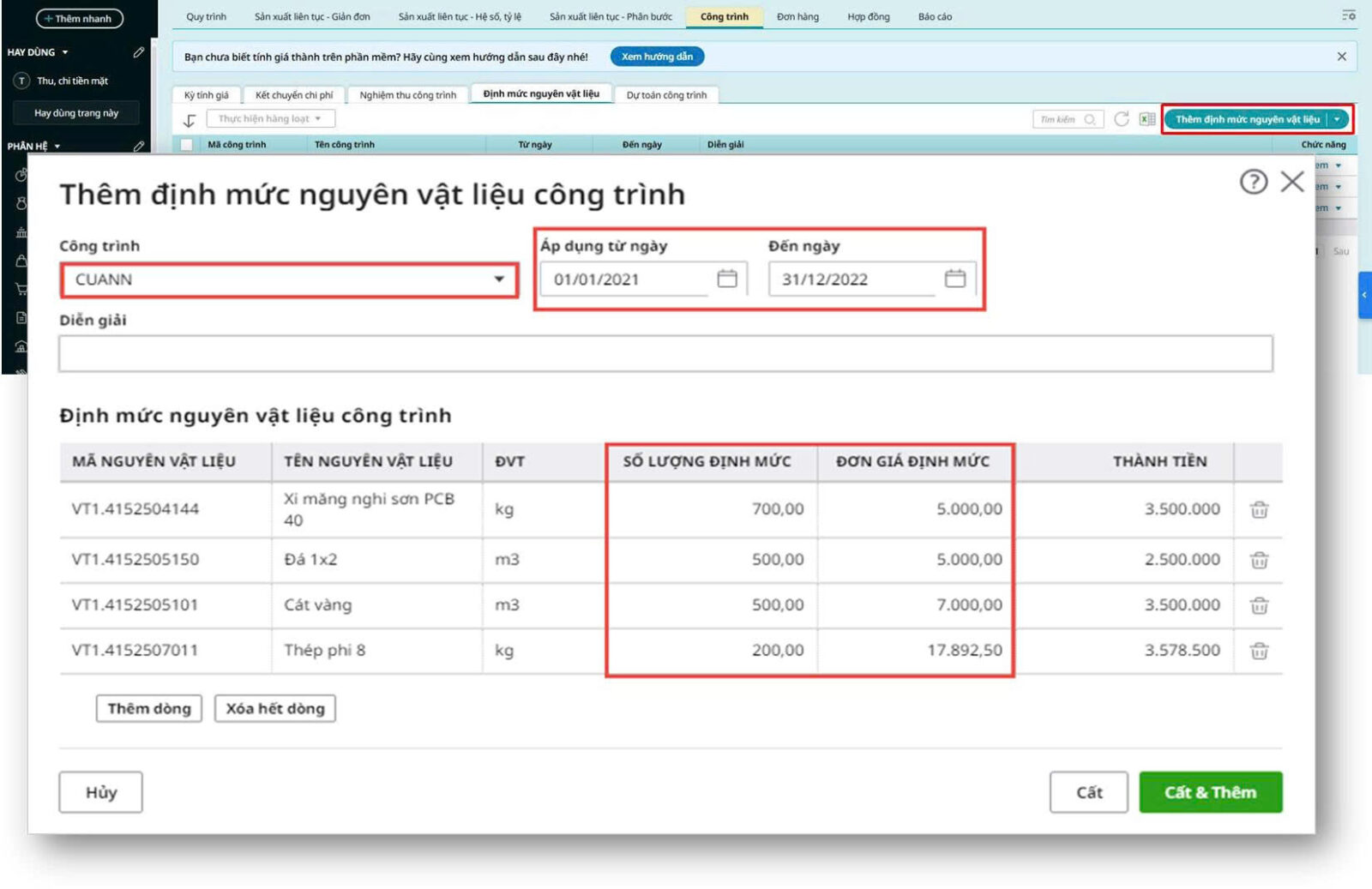The height and width of the screenshot is (889, 1372).
Task: Click the Xem hướng dẫn button
Action: point(657,57)
